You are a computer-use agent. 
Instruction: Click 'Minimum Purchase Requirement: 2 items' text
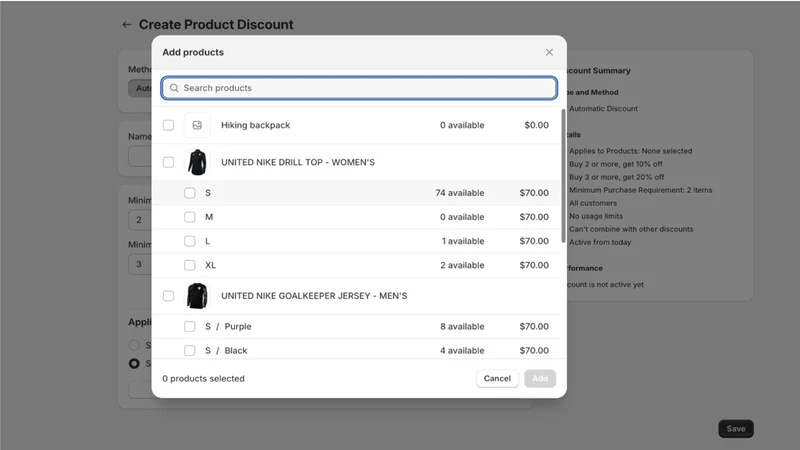641,190
